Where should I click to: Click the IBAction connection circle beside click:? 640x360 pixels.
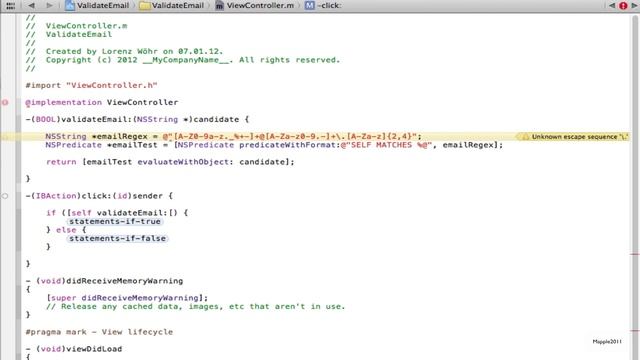(x=5, y=196)
